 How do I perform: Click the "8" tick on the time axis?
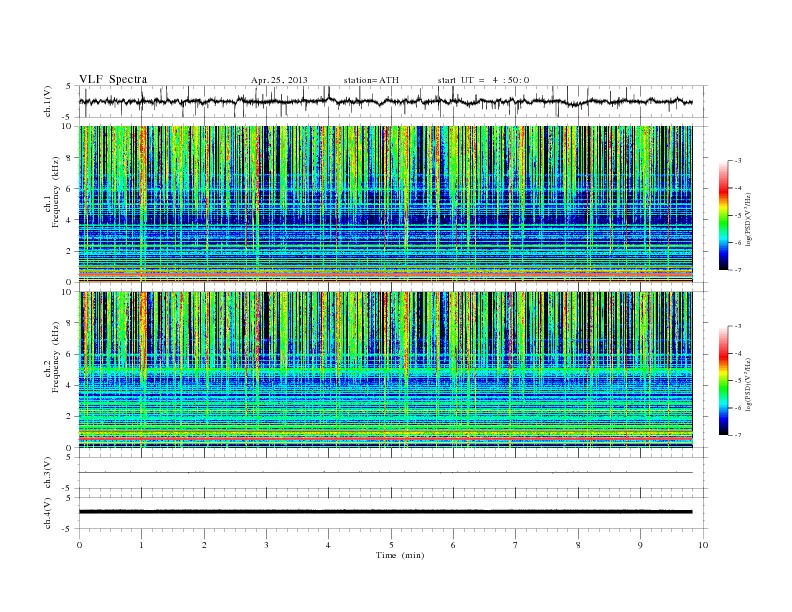(x=578, y=545)
